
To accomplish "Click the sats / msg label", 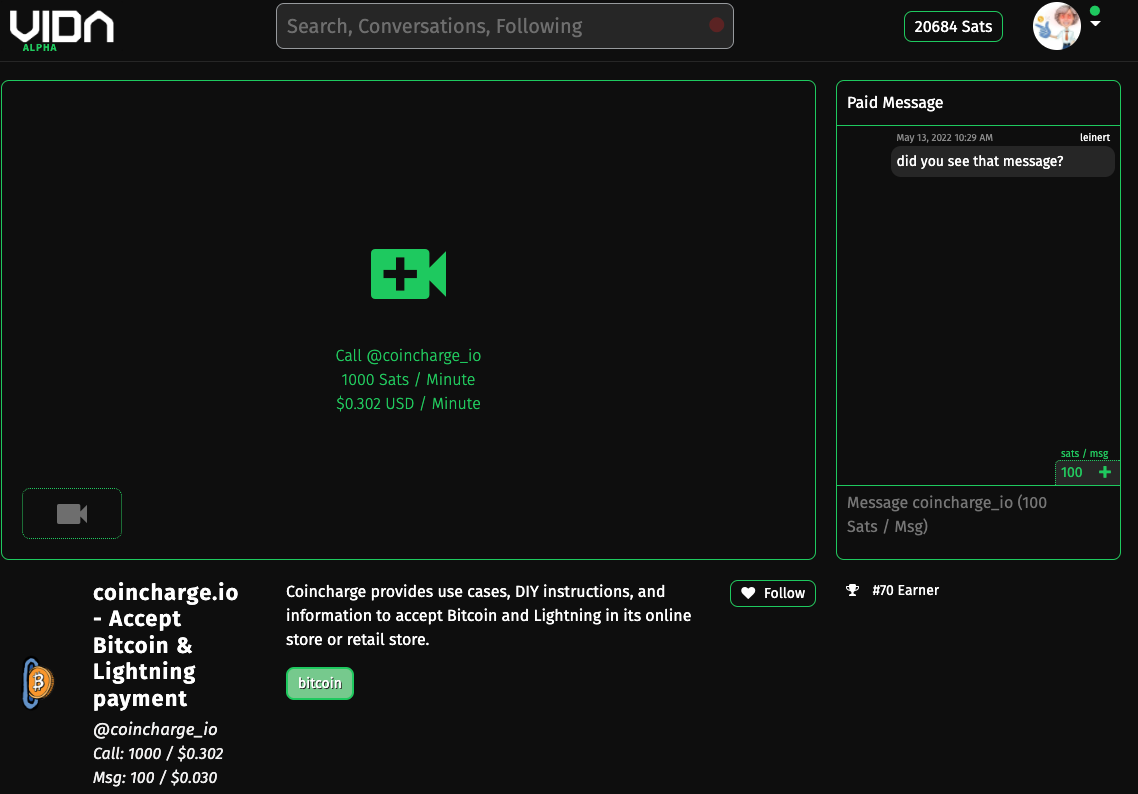I will pyautogui.click(x=1084, y=454).
